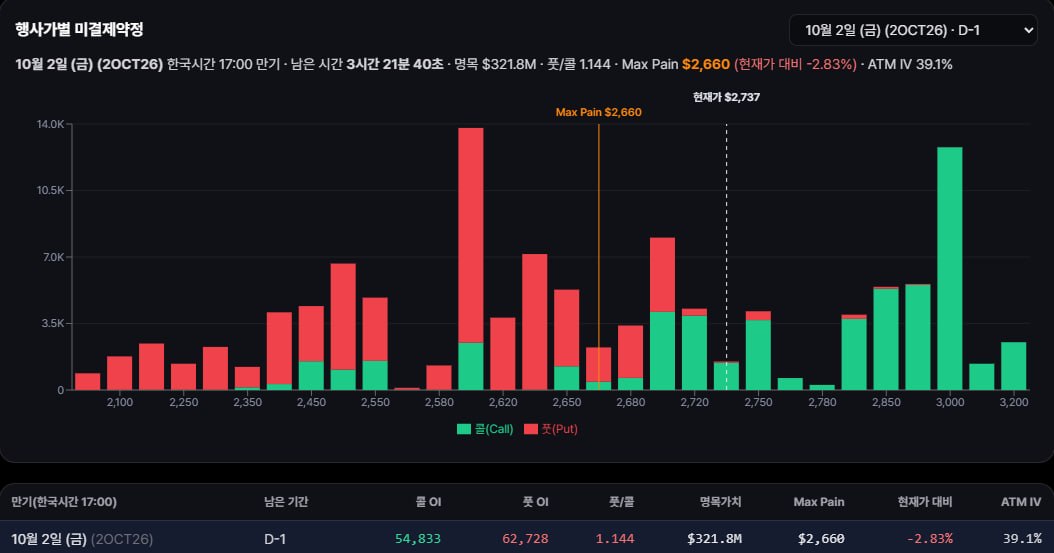Toggle the green 콜(Call) legend swatch
Viewport: 1054px width, 553px height.
tap(464, 429)
